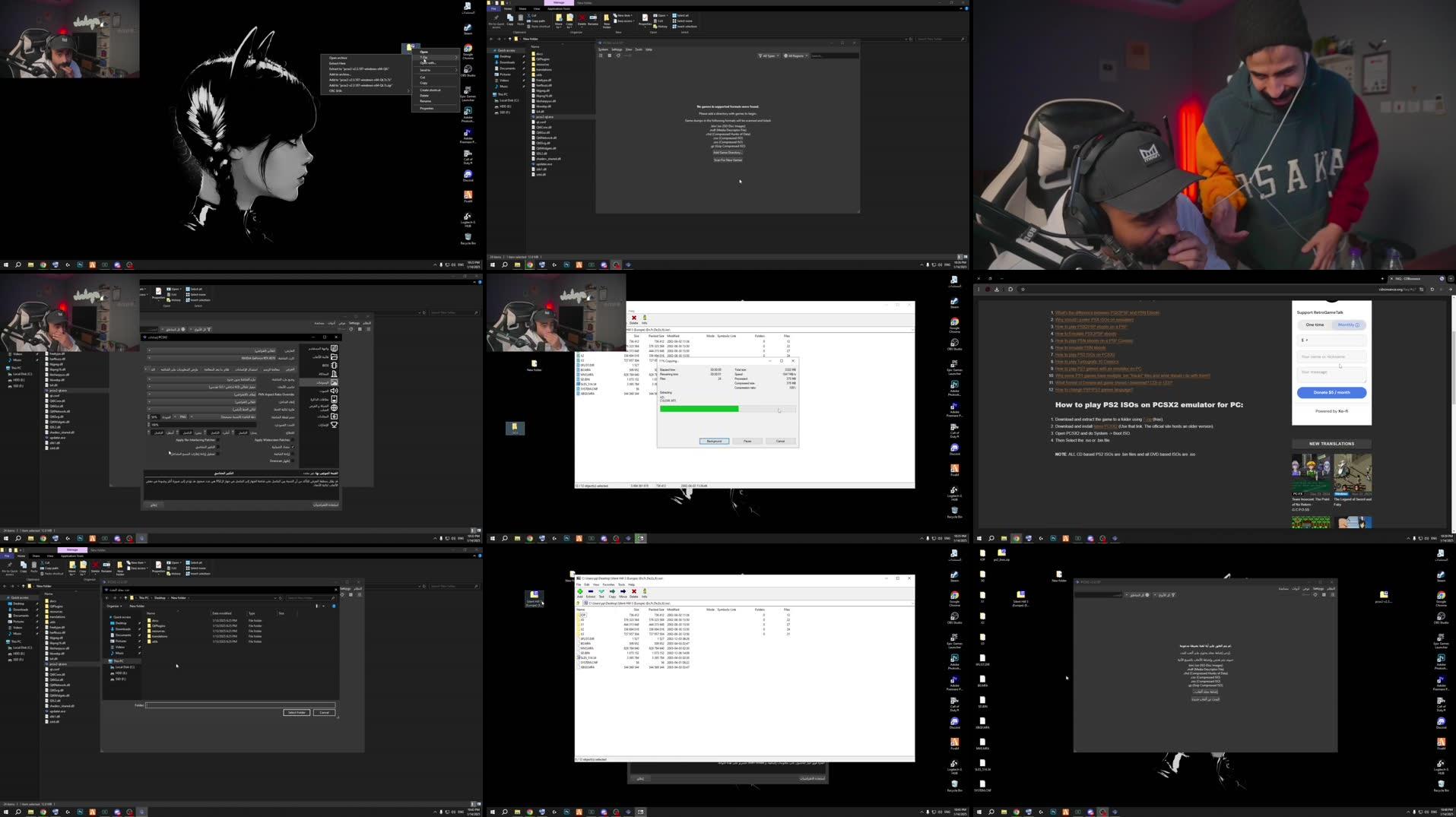The height and width of the screenshot is (817, 1456).
Task: Click Select Folder button in folder dialog
Action: (297, 712)
